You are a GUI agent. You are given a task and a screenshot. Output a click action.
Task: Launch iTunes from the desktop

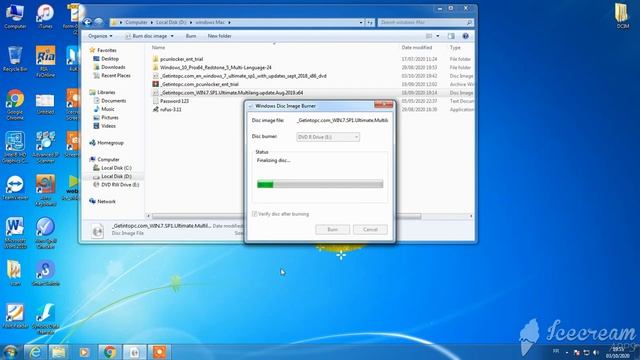(x=45, y=16)
